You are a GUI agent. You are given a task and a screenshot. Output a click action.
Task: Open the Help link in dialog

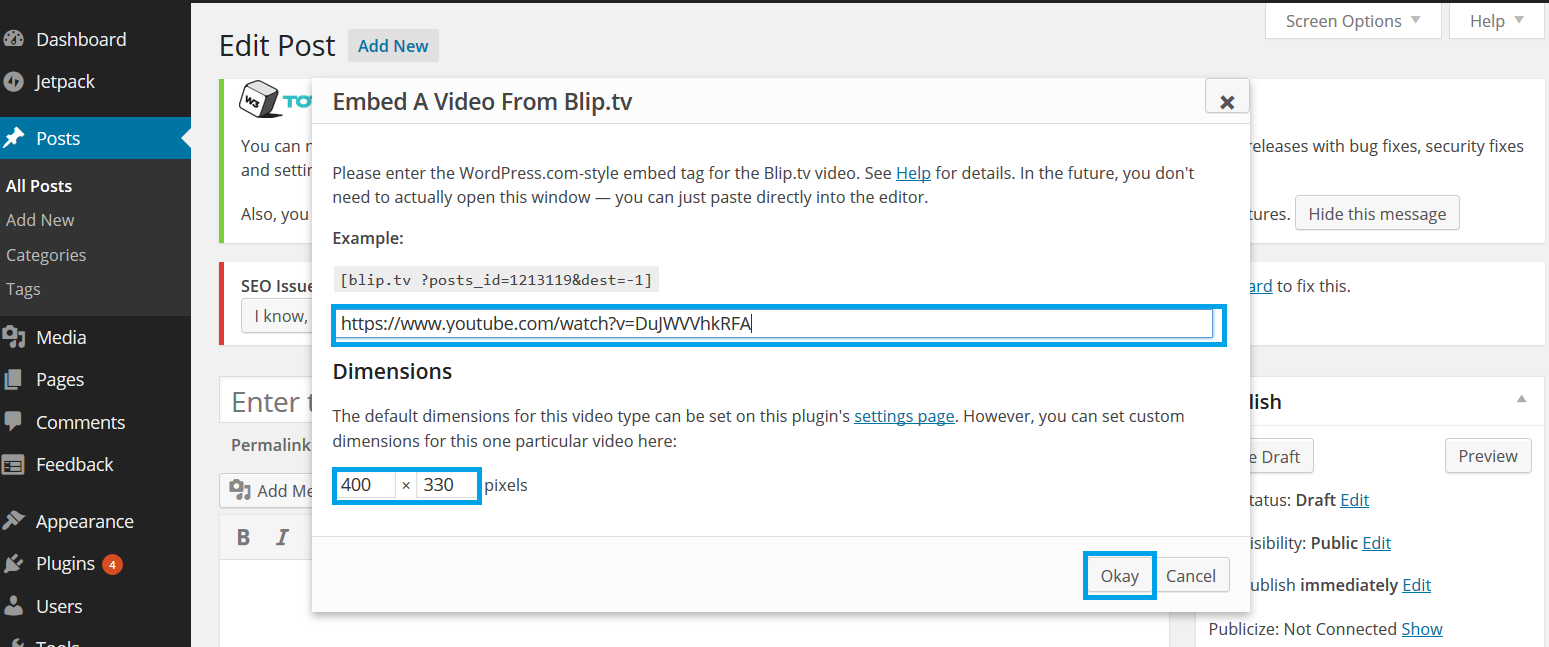click(x=913, y=173)
